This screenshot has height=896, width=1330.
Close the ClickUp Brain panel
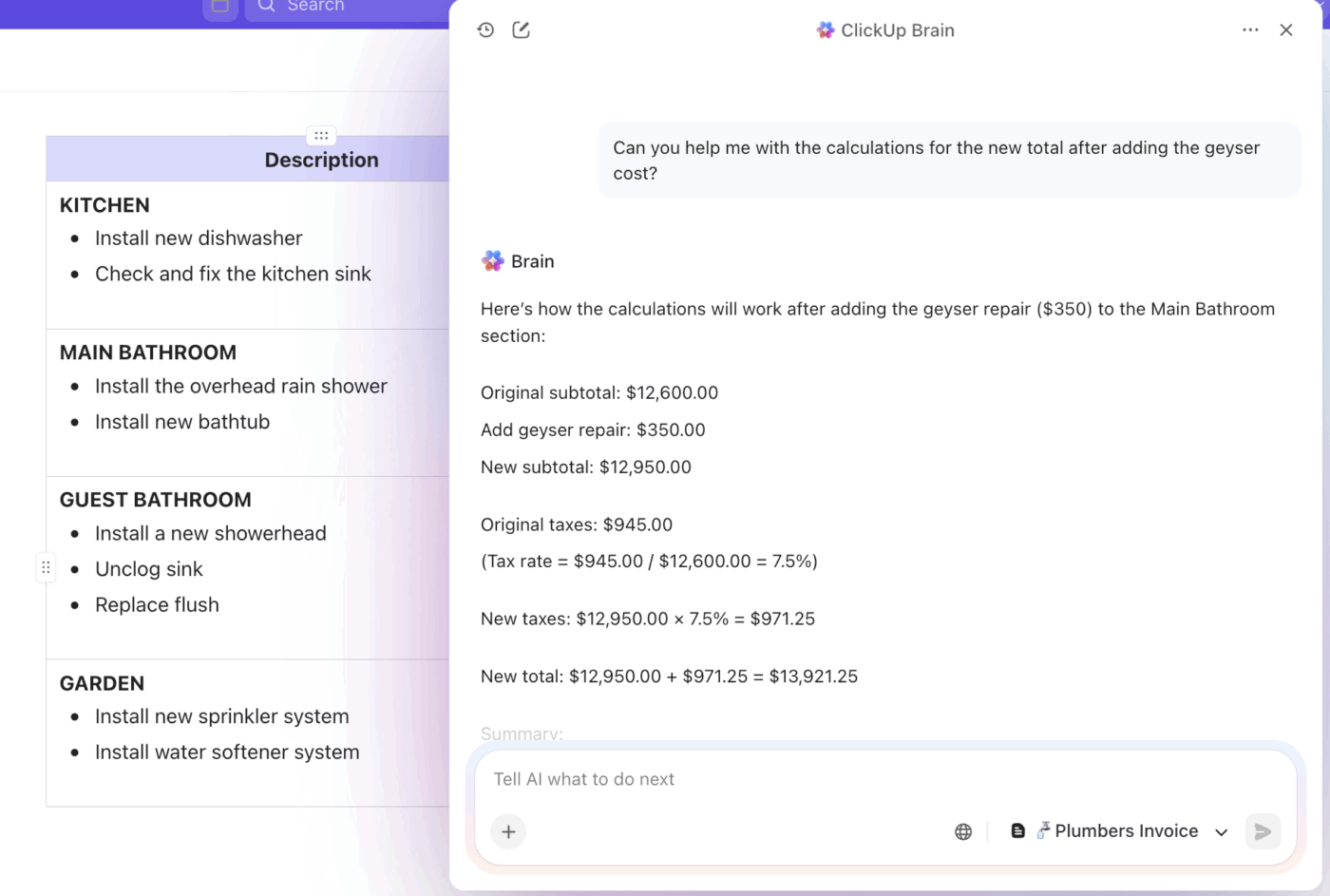pos(1286,30)
